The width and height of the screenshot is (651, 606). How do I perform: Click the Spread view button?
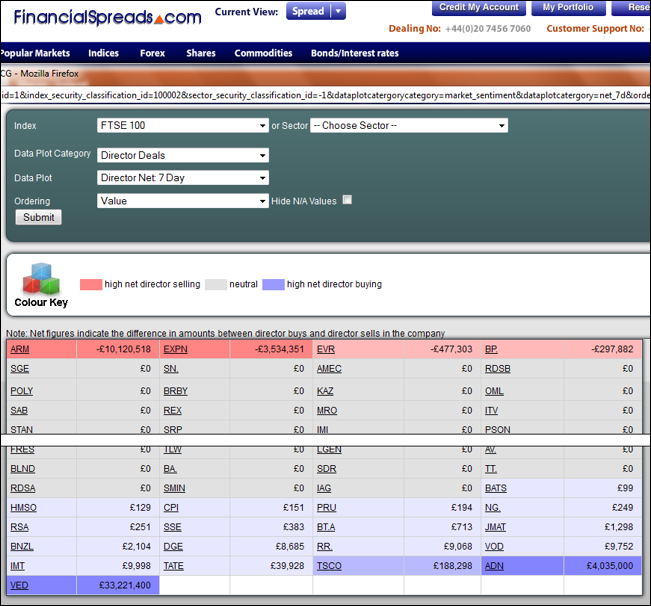[x=308, y=11]
